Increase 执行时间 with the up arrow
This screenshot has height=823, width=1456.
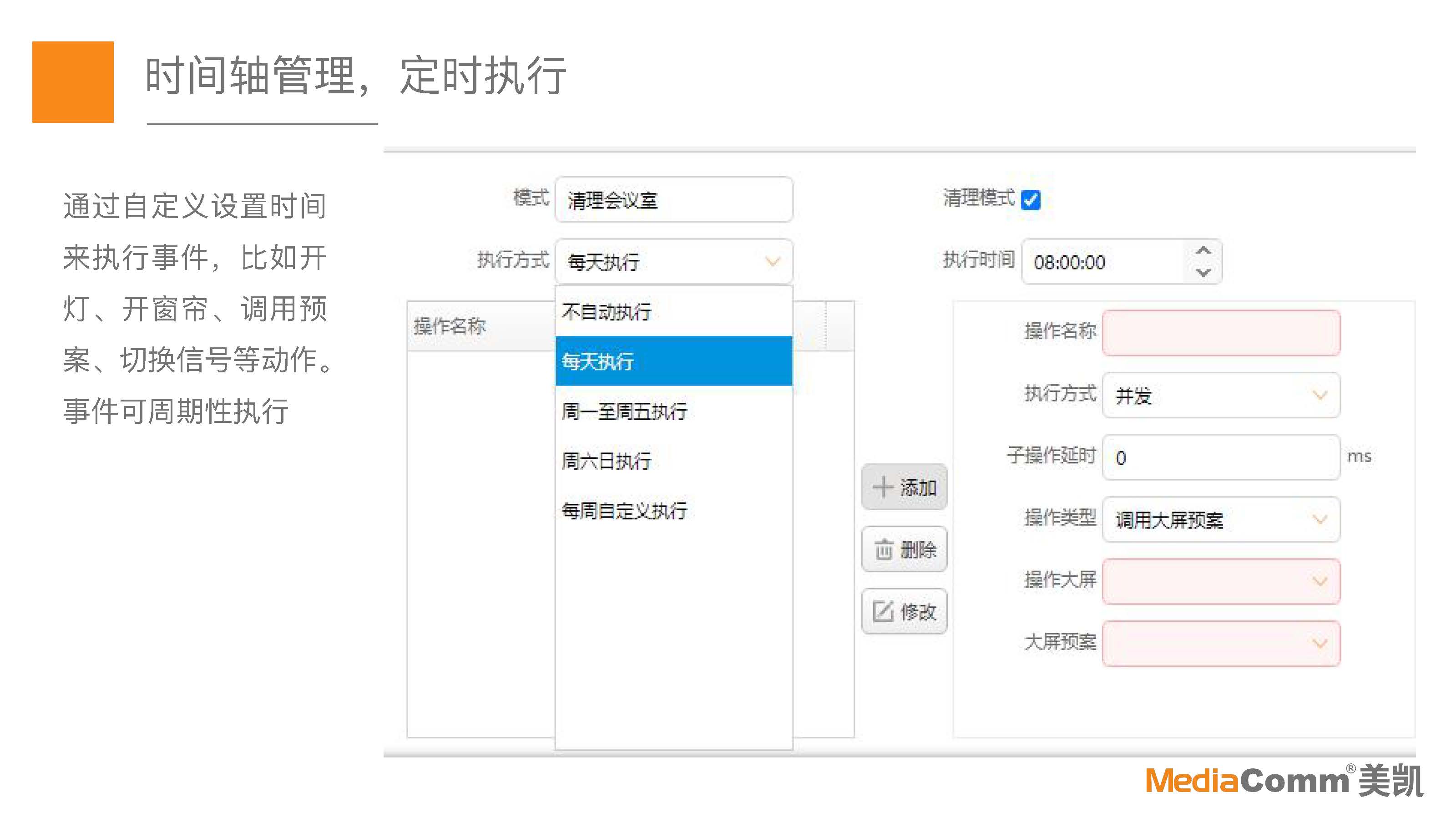pyautogui.click(x=1203, y=250)
